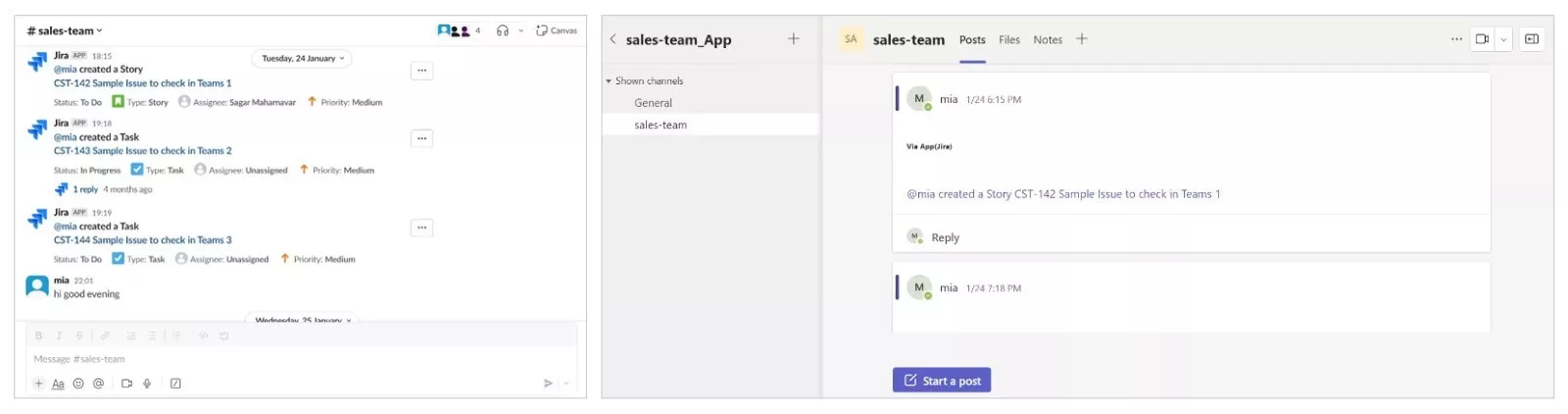
Task: Open slash shortcuts in Slack composer
Action: [x=175, y=384]
